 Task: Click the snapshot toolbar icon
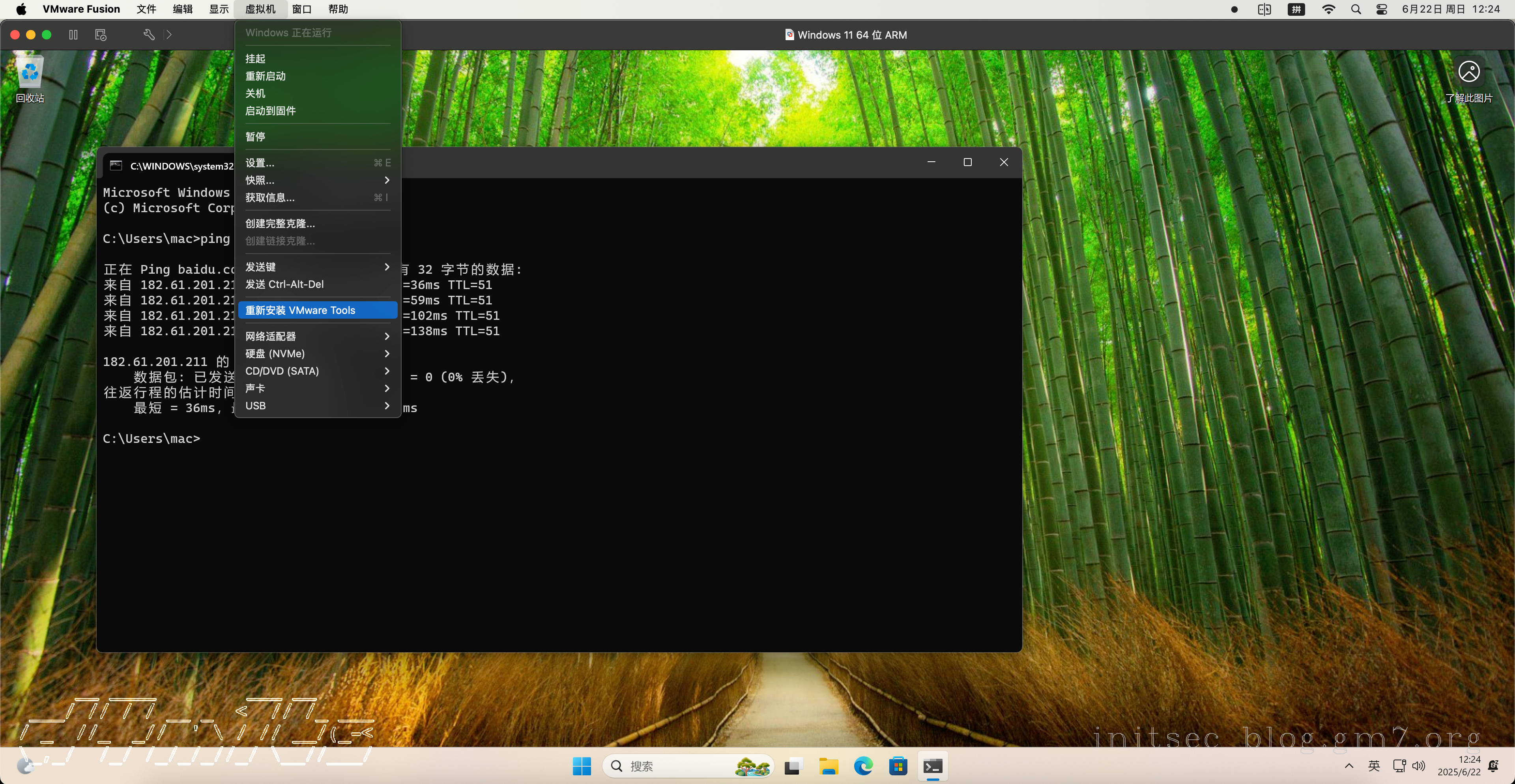101,35
